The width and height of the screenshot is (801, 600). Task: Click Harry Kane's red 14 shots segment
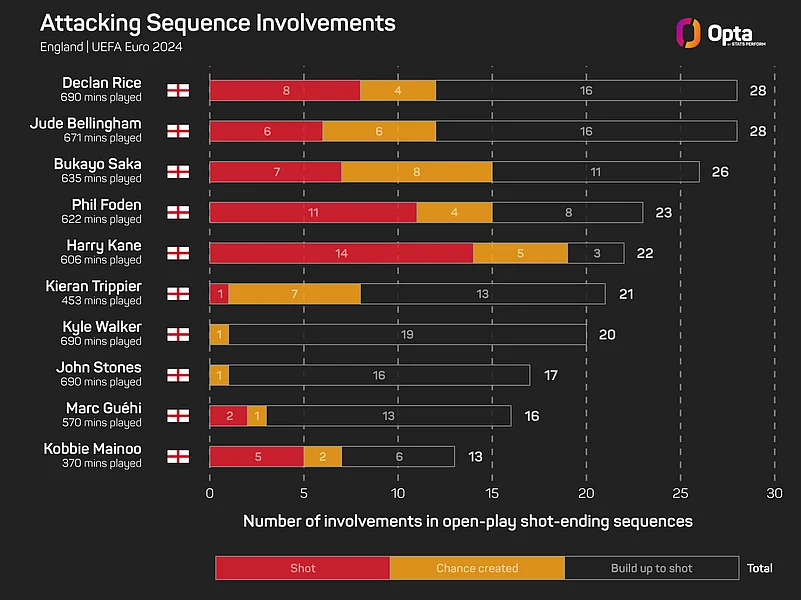click(x=341, y=253)
